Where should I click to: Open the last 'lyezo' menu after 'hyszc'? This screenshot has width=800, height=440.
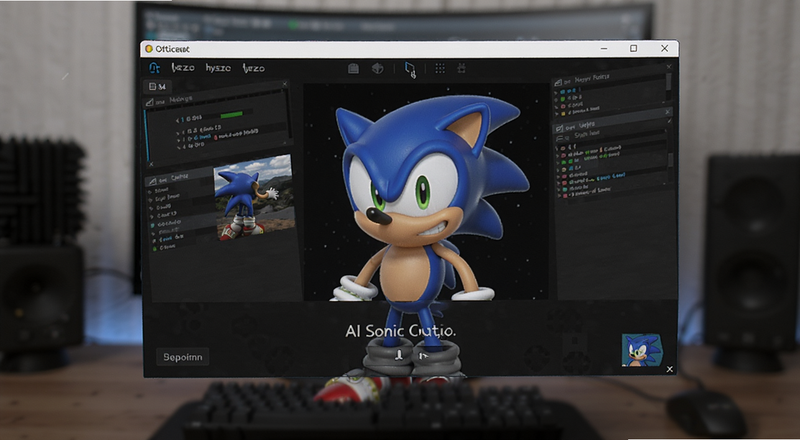tap(253, 68)
